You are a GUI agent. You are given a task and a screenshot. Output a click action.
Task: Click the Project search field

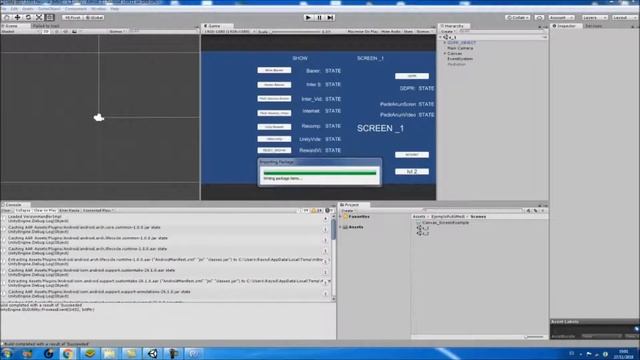point(473,211)
